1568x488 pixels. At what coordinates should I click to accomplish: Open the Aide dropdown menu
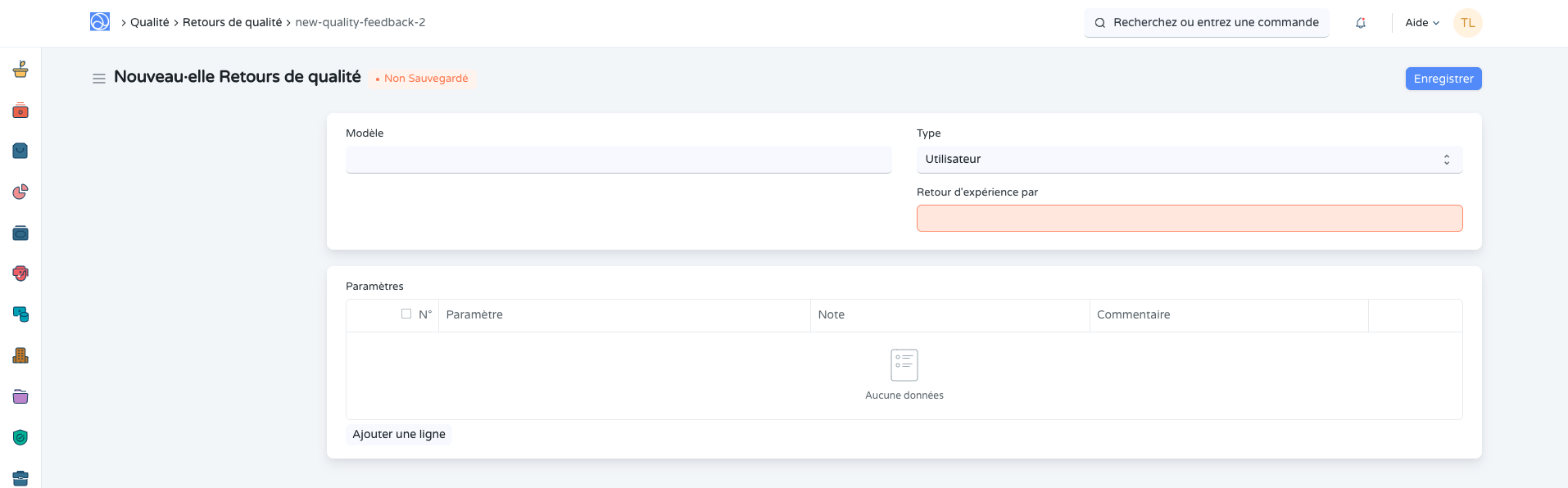(x=1421, y=23)
